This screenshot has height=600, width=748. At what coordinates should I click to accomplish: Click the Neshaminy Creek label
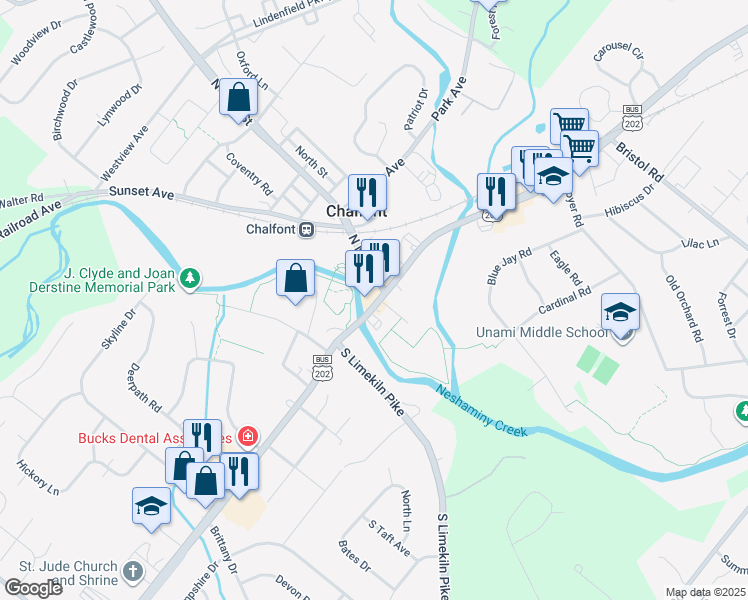(x=482, y=412)
